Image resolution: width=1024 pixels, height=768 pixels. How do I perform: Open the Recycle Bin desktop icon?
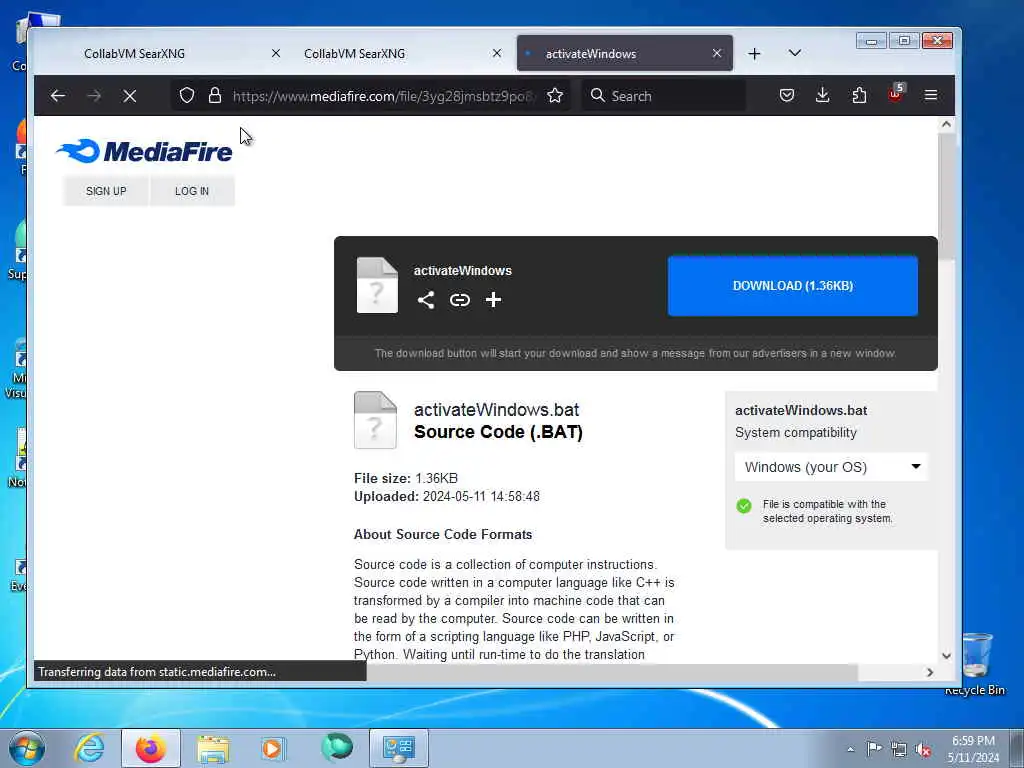976,663
